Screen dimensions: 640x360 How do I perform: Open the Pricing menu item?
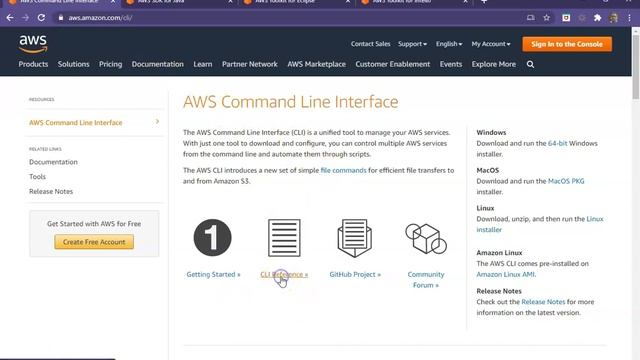tap(110, 64)
